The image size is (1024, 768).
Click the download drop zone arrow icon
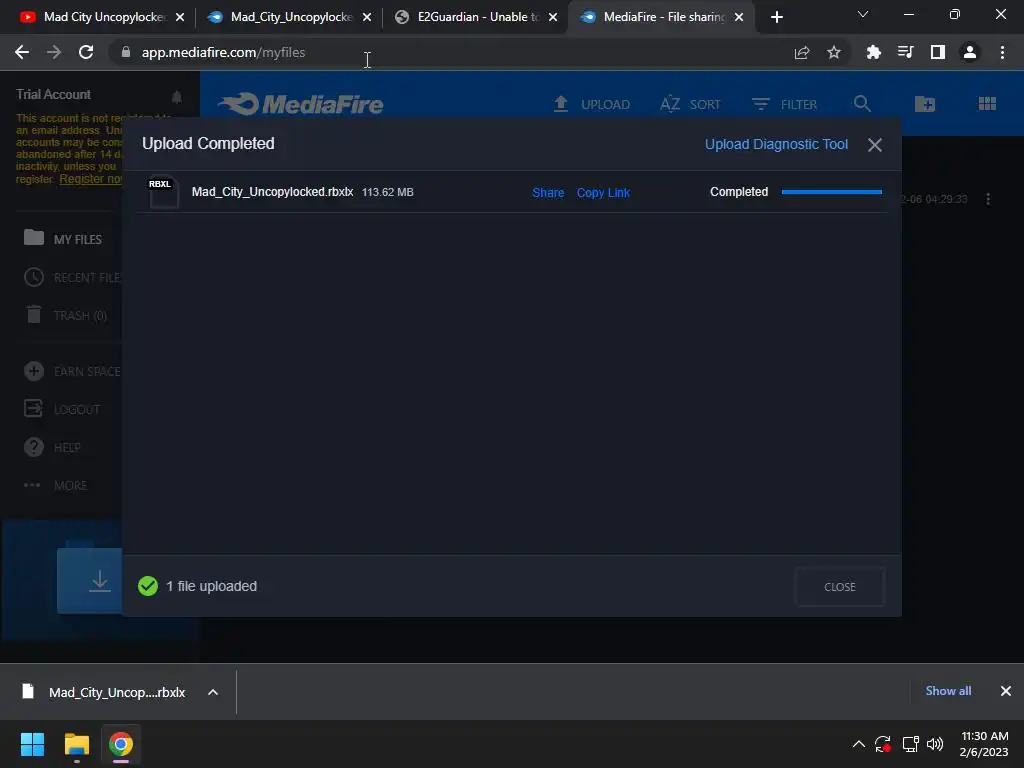99,581
